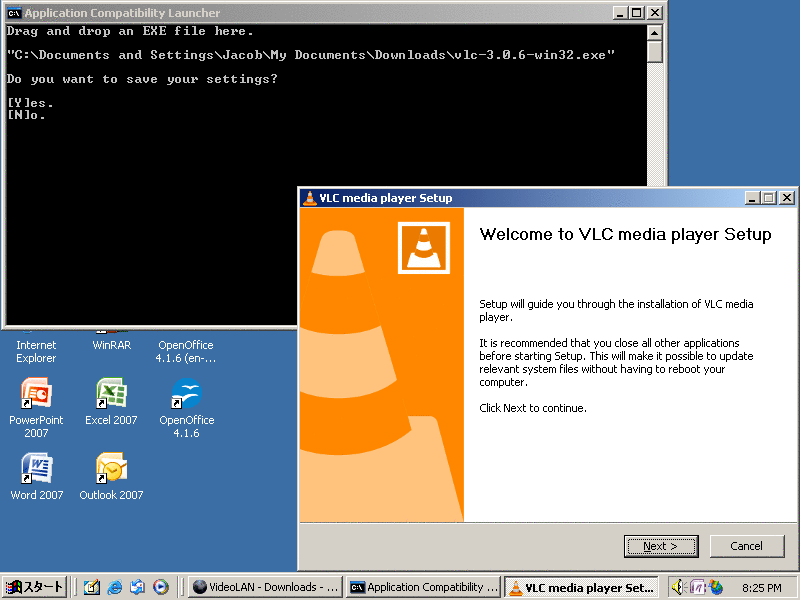The height and width of the screenshot is (600, 800).
Task: Switch to Application Compatibility taskbar window
Action: [x=423, y=588]
